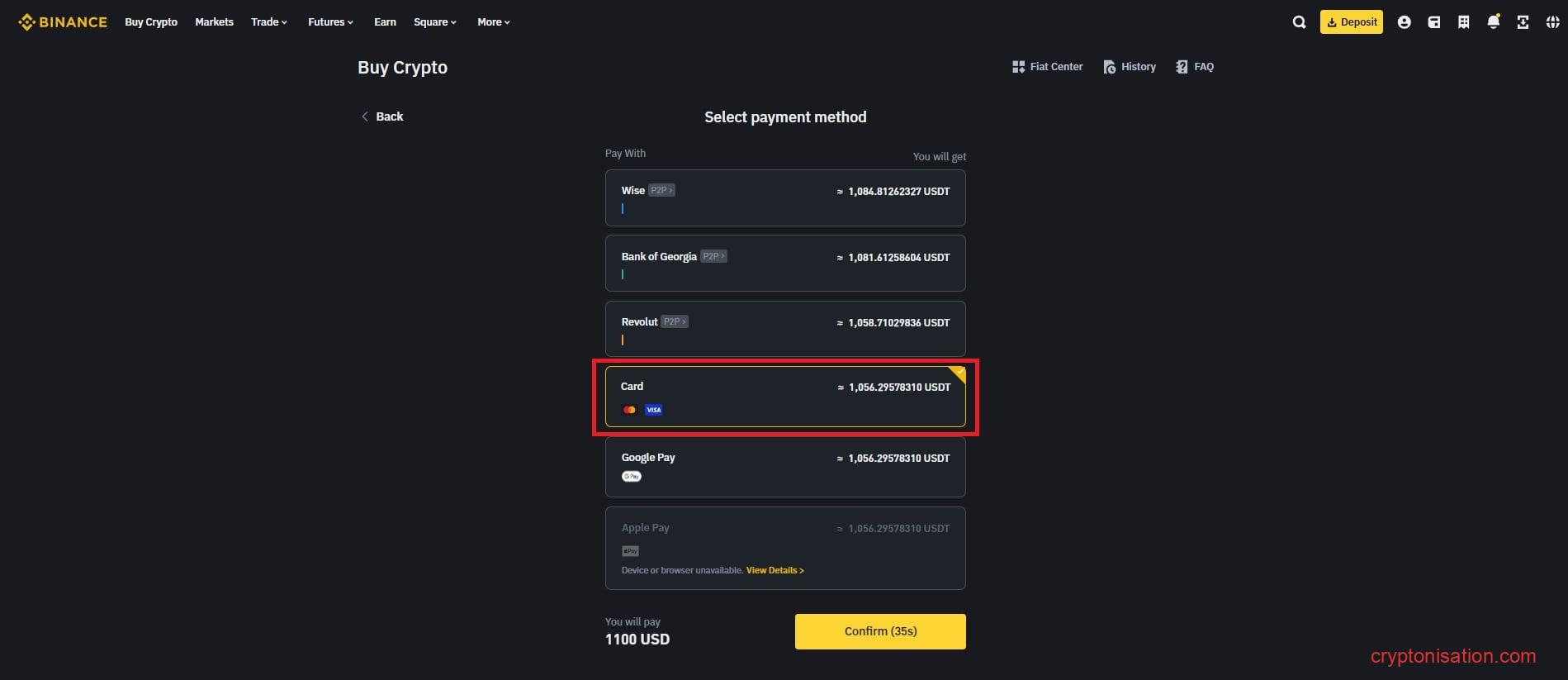Open the notifications bell

[1493, 22]
